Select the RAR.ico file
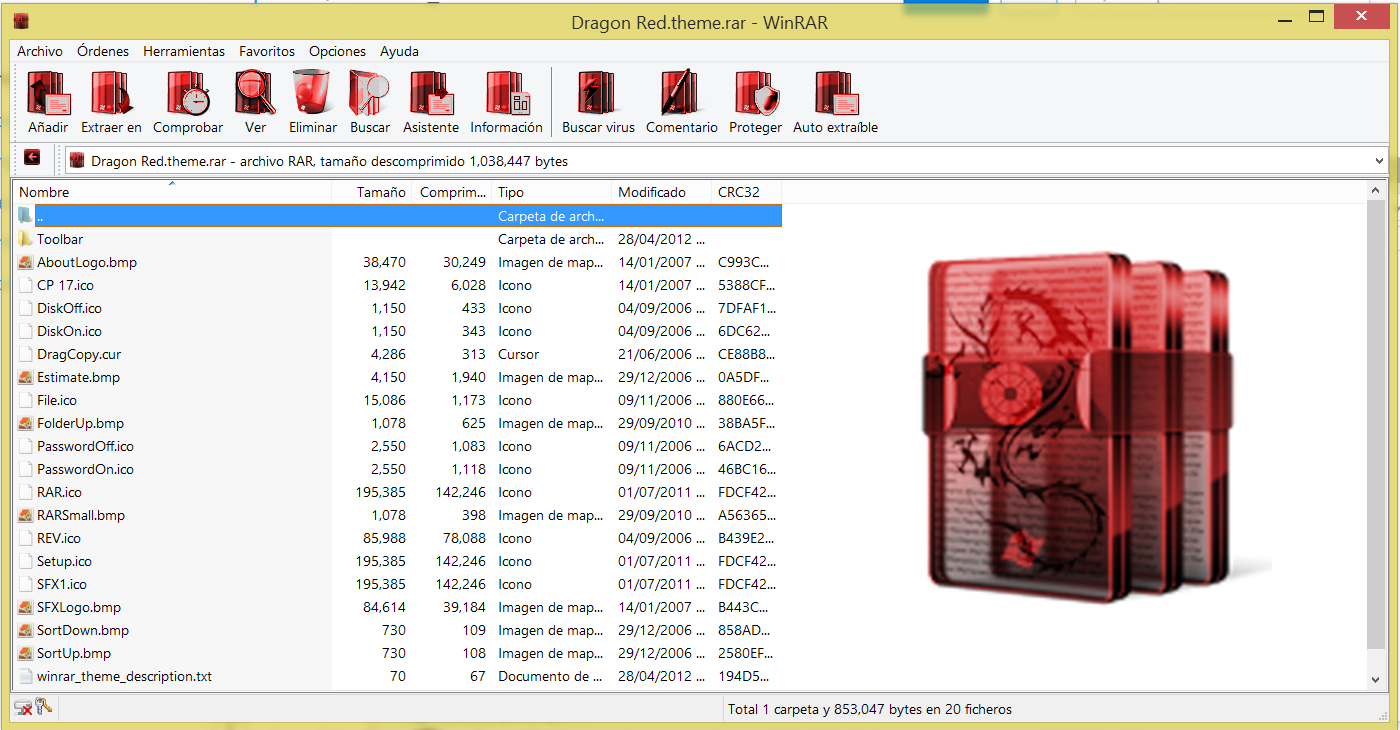This screenshot has height=730, width=1400. [x=59, y=492]
